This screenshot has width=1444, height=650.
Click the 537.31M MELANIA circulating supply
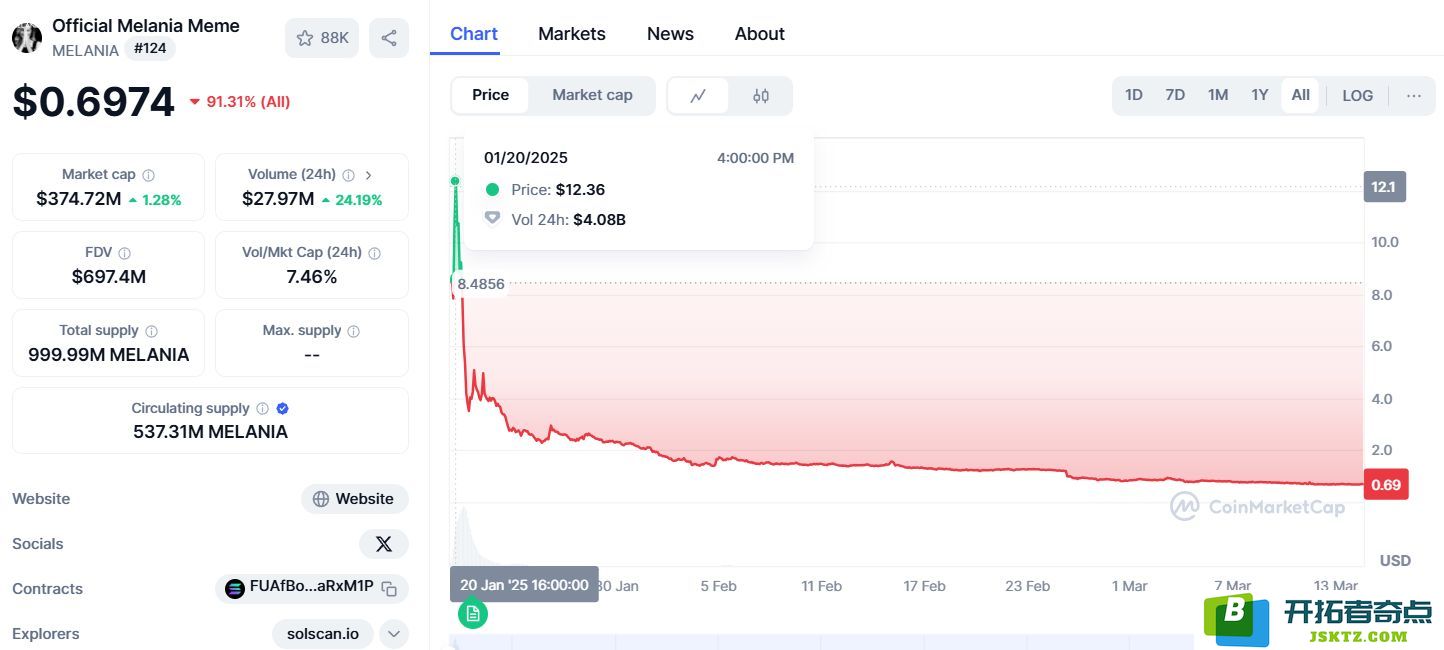pyautogui.click(x=210, y=432)
